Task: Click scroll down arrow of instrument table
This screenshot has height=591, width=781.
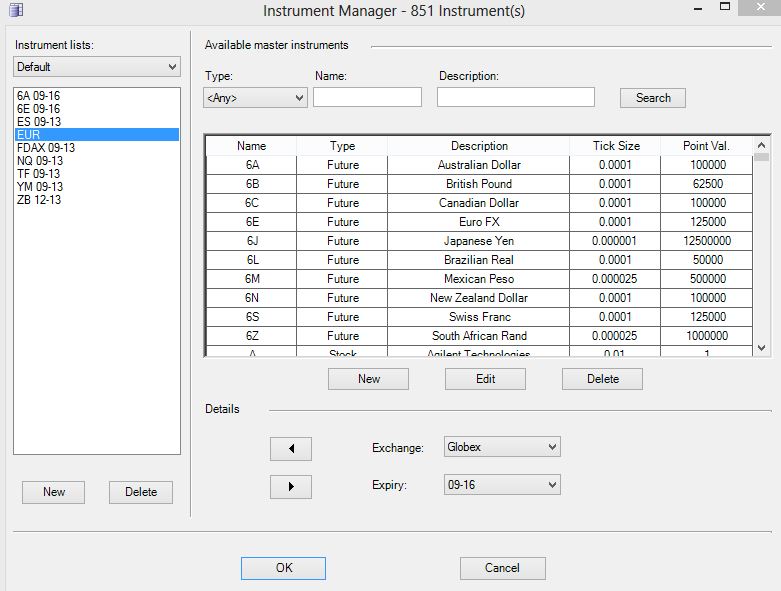Action: (x=762, y=347)
